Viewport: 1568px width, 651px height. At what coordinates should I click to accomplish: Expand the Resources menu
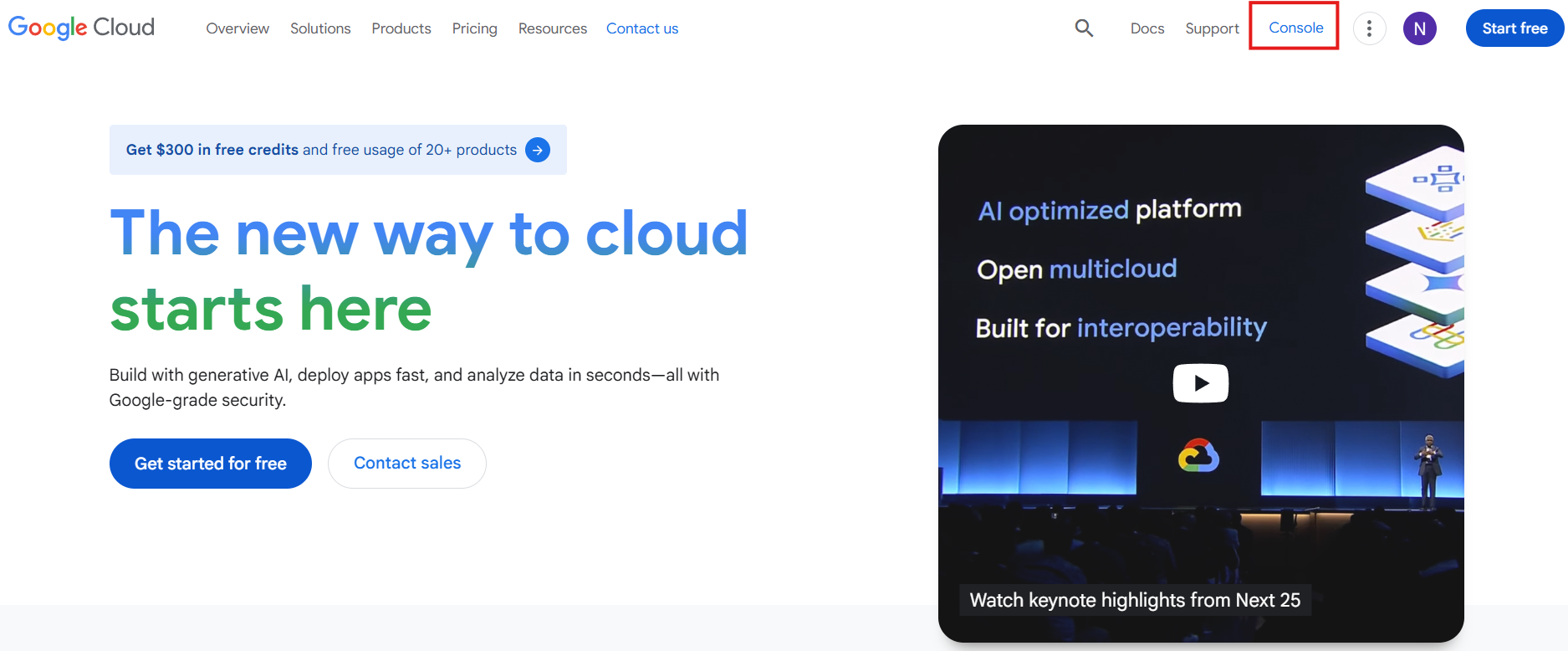click(552, 28)
